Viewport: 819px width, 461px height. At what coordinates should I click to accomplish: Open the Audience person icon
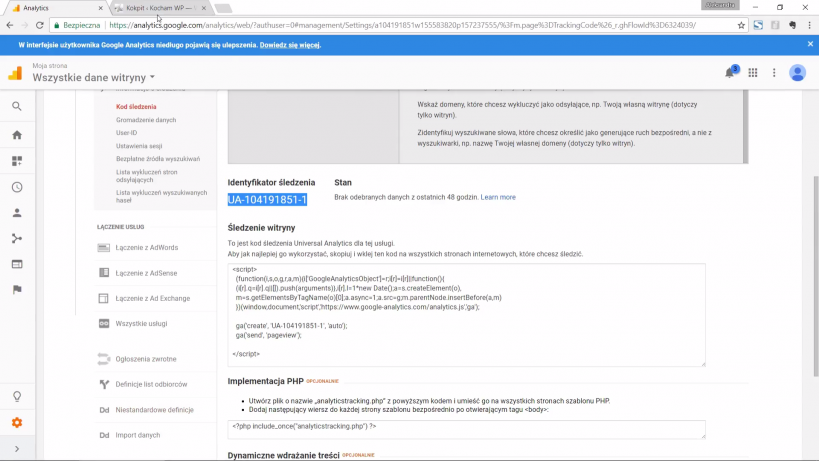[17, 212]
